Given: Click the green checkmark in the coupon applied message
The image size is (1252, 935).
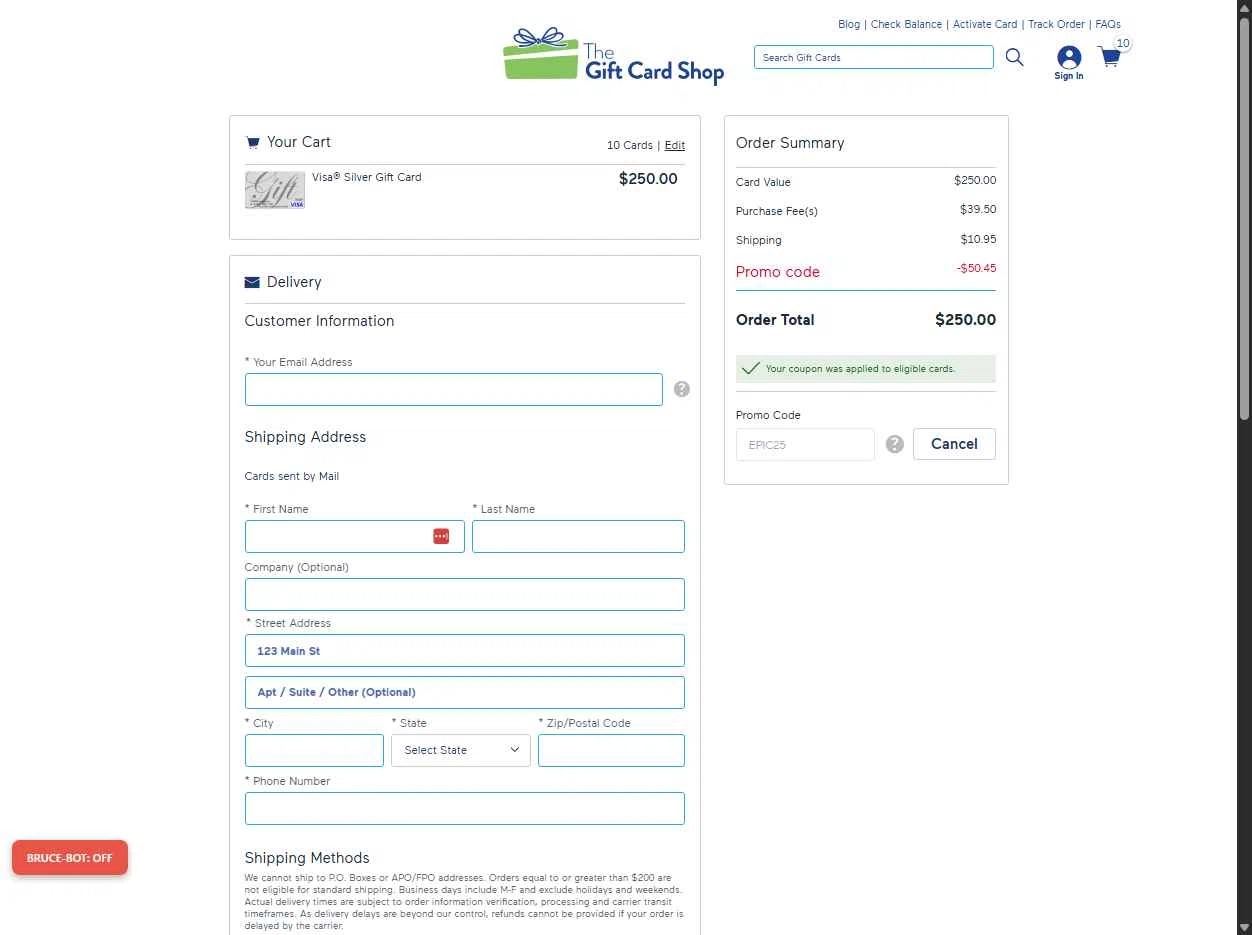Looking at the screenshot, I should 751,368.
